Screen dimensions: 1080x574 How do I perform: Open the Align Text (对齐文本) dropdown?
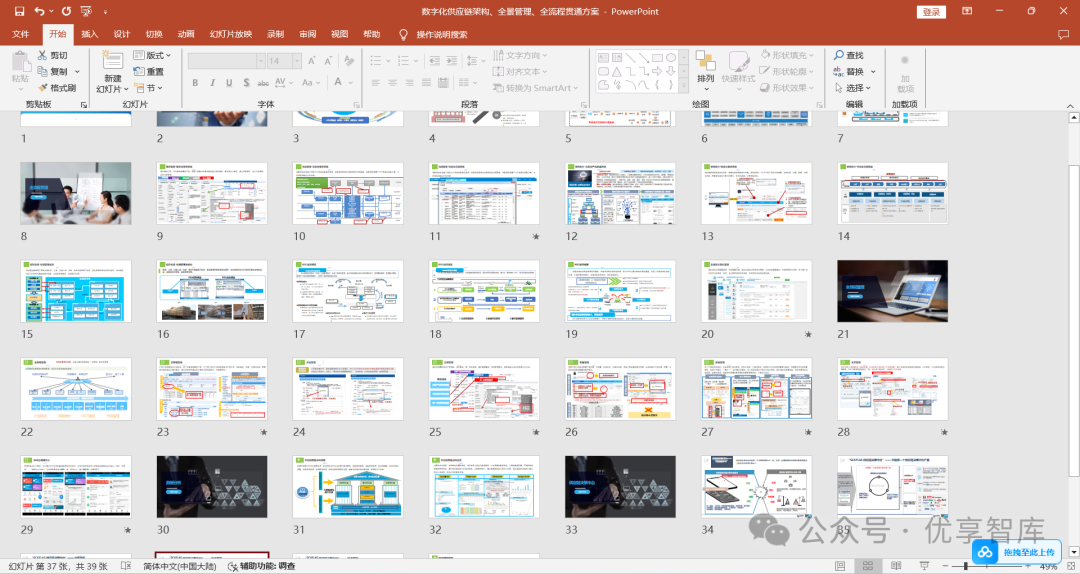pyautogui.click(x=521, y=71)
